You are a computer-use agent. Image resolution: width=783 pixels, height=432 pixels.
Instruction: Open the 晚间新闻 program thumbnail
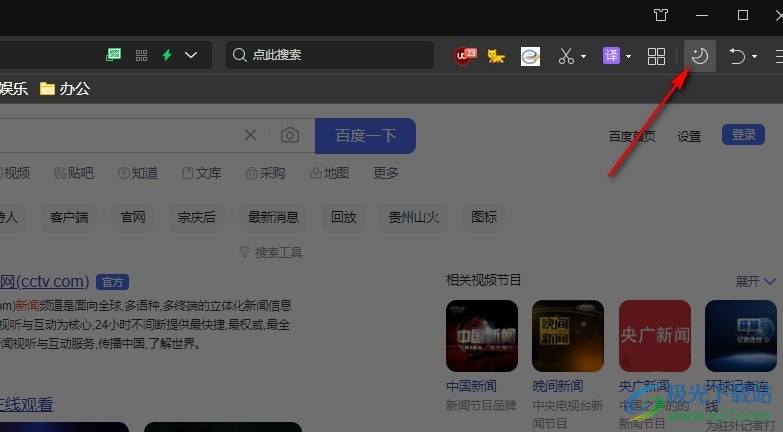click(x=568, y=336)
